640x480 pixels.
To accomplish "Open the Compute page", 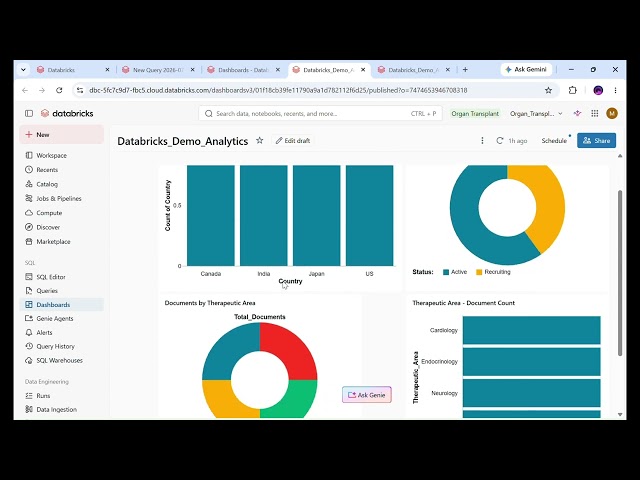I will click(49, 213).
